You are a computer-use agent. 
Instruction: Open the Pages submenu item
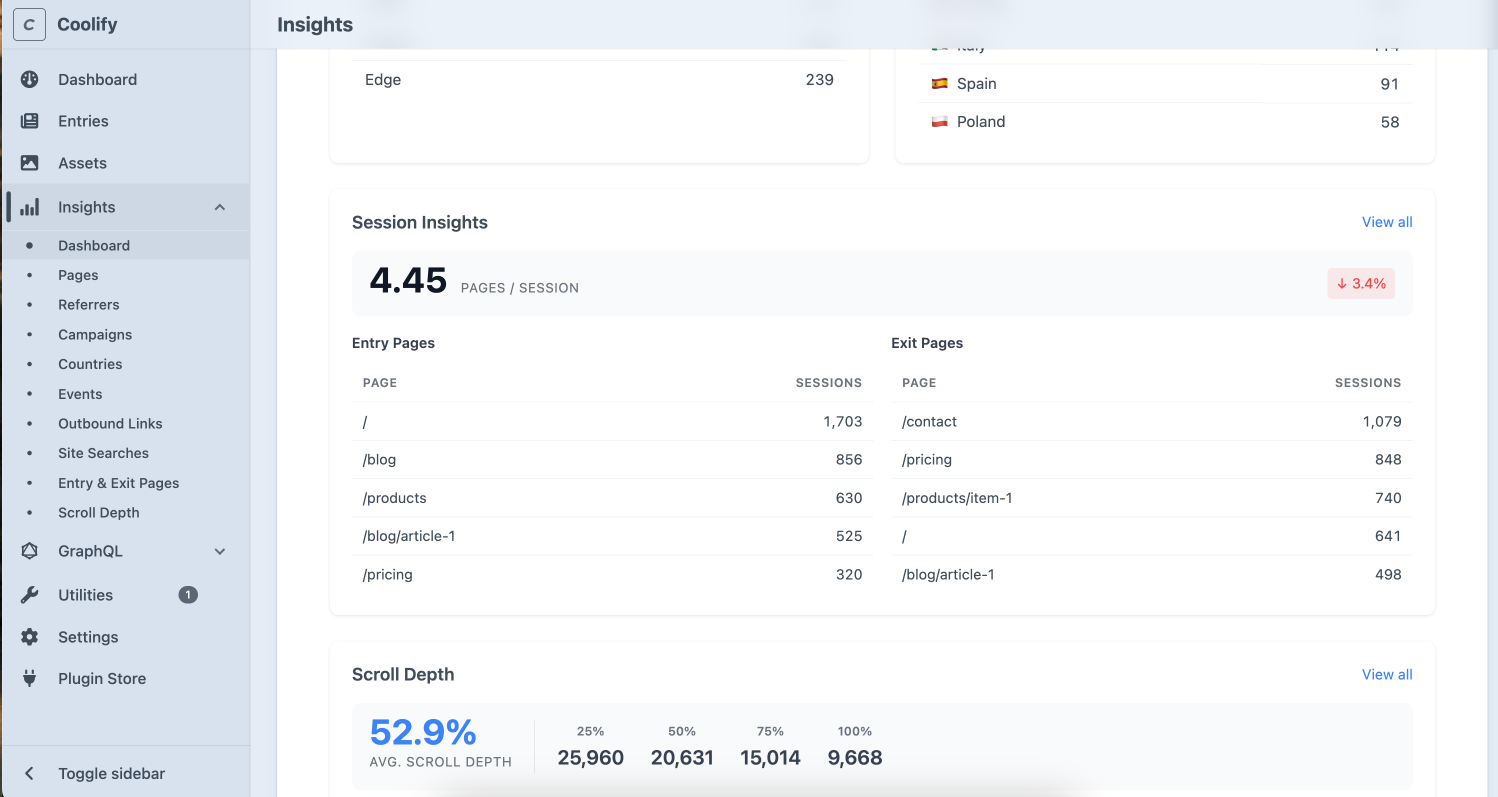click(x=78, y=275)
